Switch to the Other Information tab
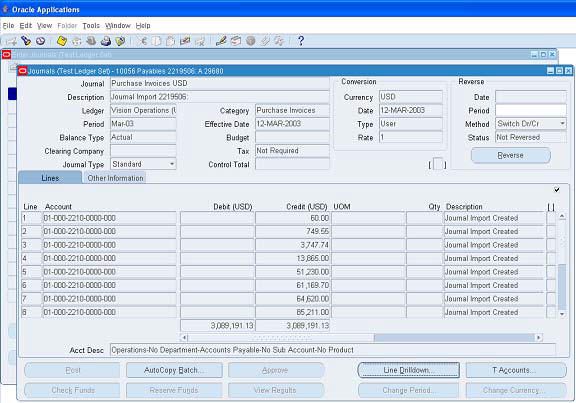 pyautogui.click(x=115, y=178)
